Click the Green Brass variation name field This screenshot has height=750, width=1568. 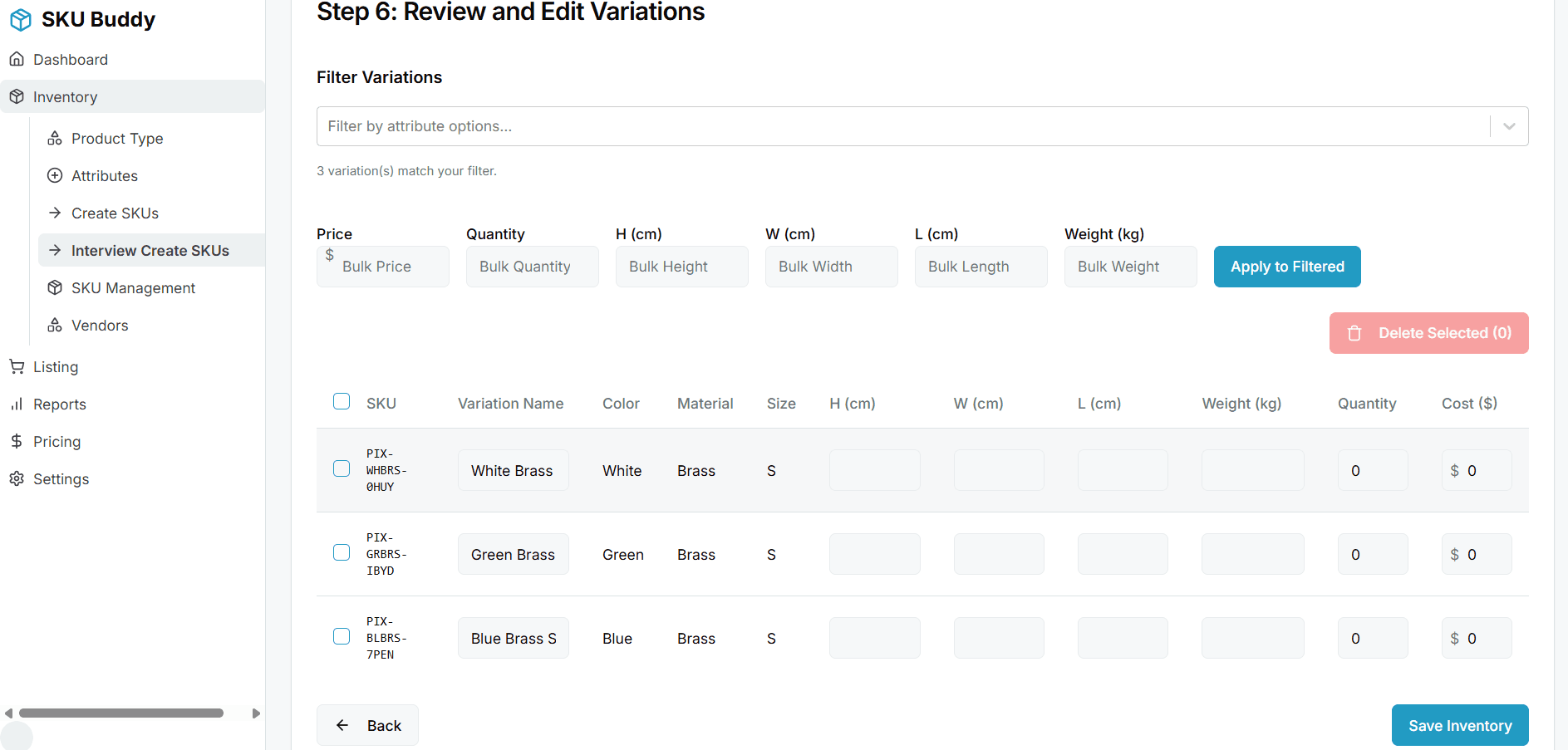[513, 554]
